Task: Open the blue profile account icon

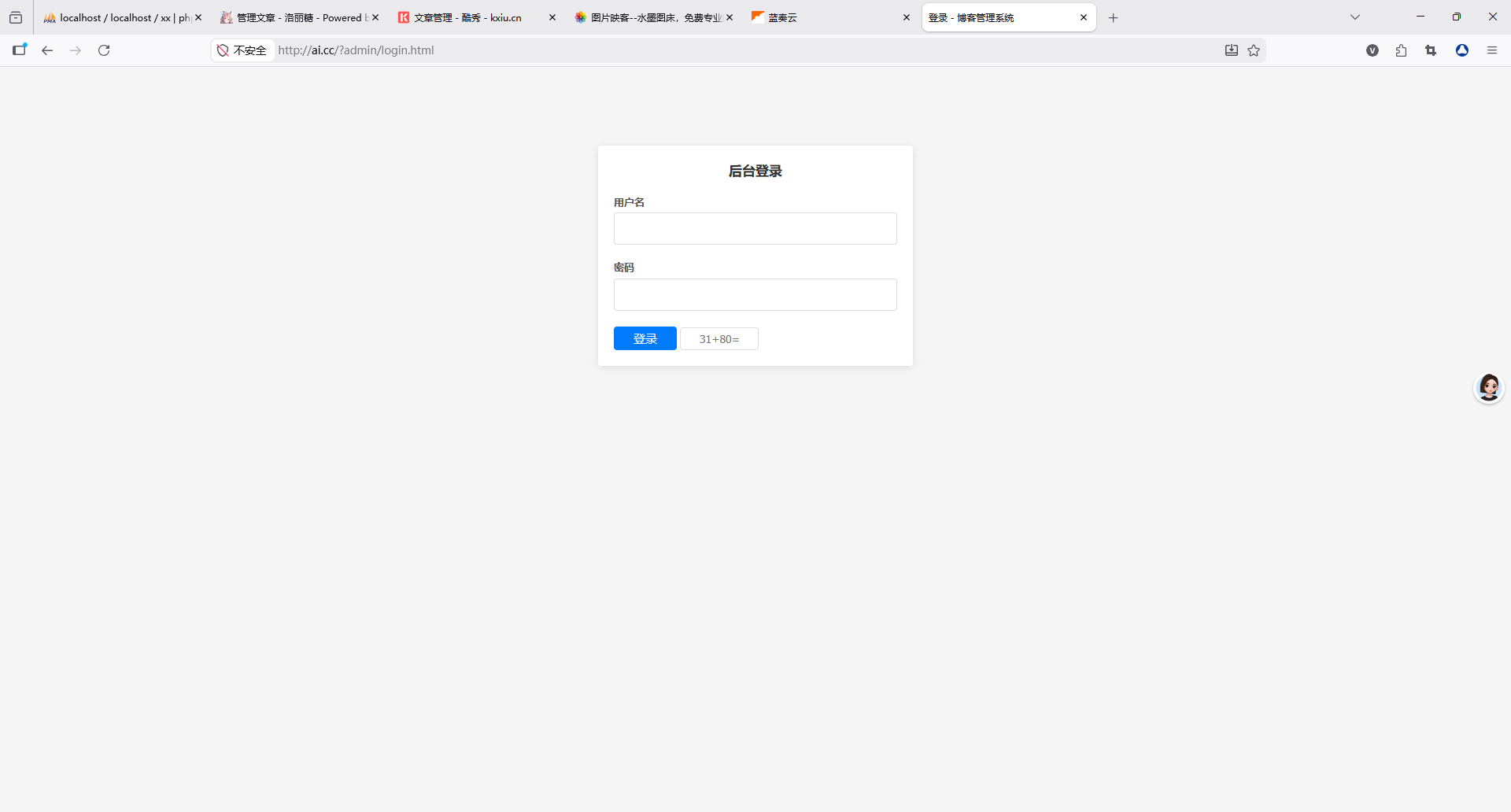Action: coord(1462,50)
